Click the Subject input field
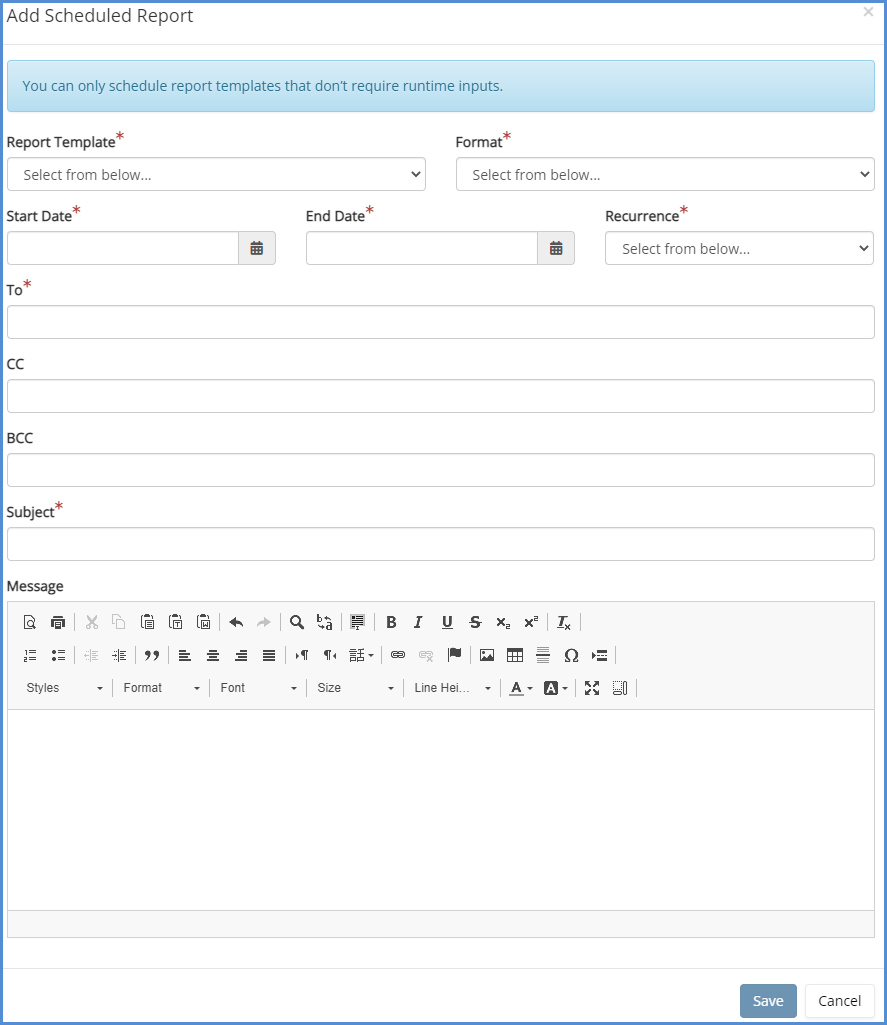 pyautogui.click(x=441, y=544)
